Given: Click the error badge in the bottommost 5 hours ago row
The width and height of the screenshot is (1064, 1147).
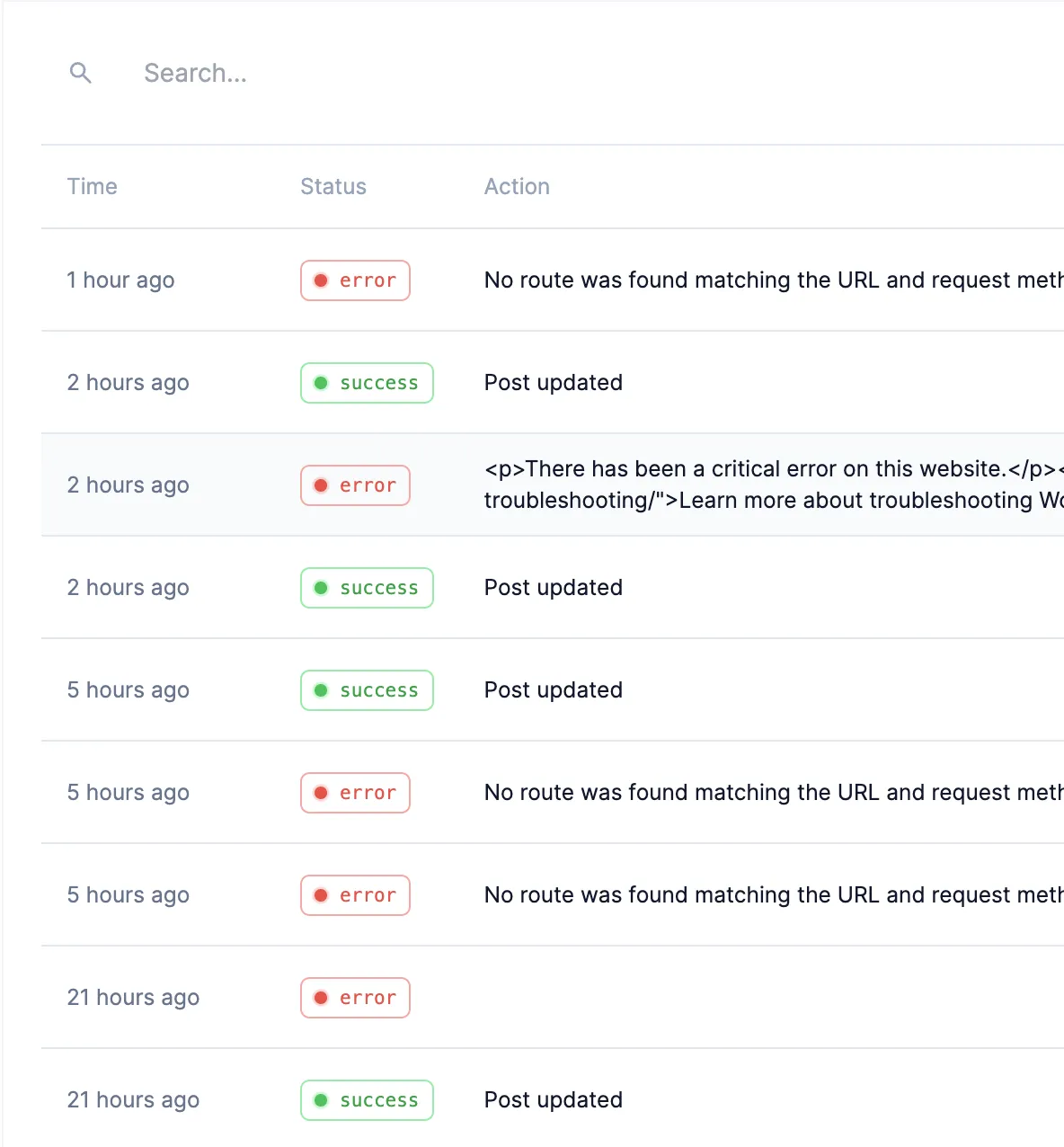Looking at the screenshot, I should (x=355, y=895).
